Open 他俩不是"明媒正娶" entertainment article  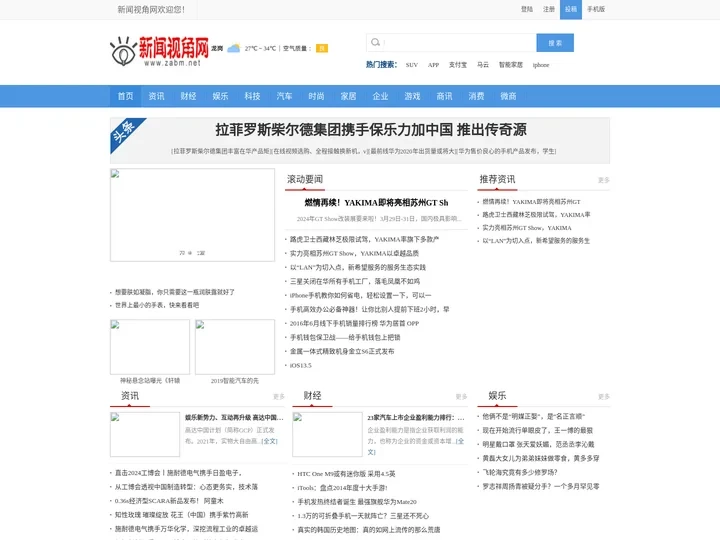533,416
